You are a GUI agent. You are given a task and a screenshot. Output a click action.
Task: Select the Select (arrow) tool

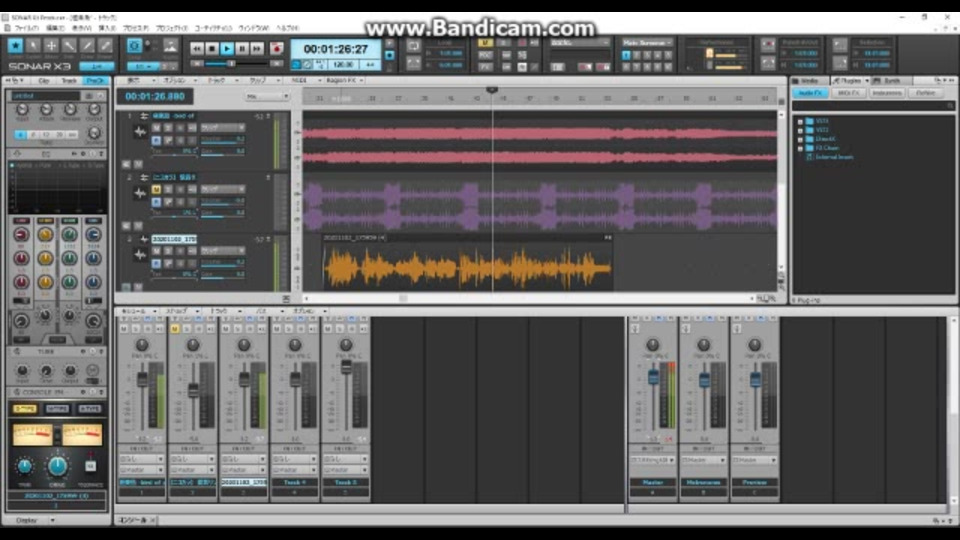coord(33,45)
